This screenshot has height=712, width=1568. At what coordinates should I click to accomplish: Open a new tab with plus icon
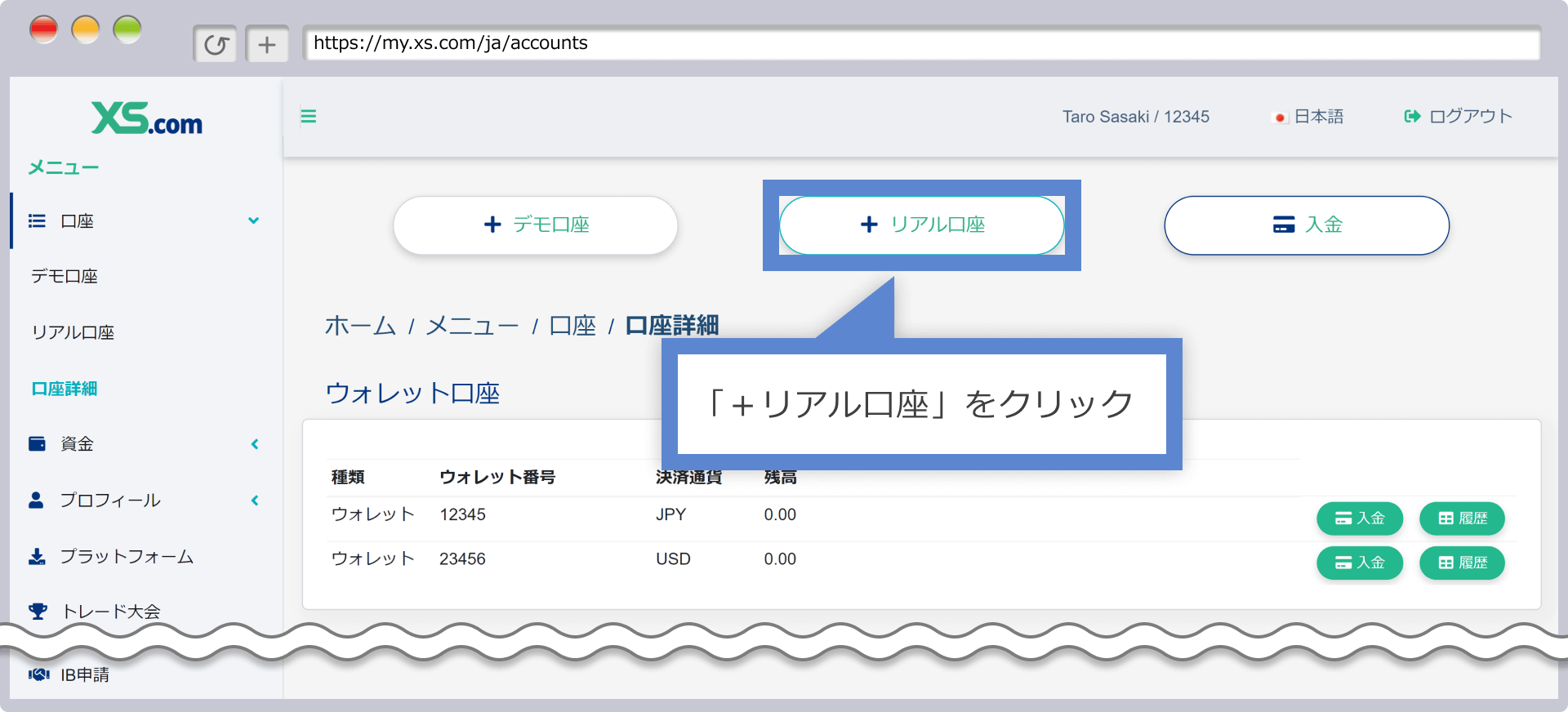[x=267, y=44]
